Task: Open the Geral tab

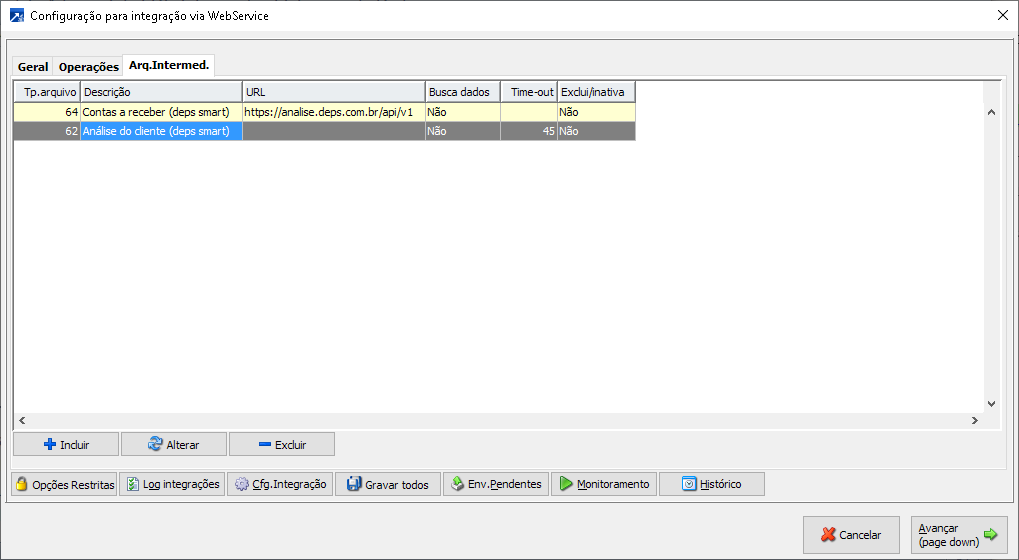Action: click(x=32, y=66)
